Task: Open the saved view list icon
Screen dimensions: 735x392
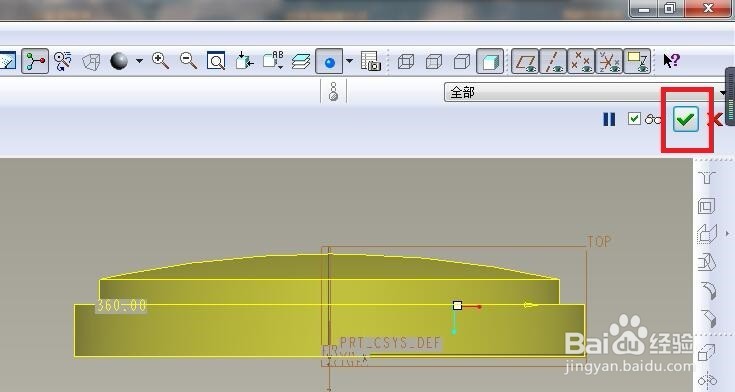Action: pyautogui.click(x=273, y=61)
